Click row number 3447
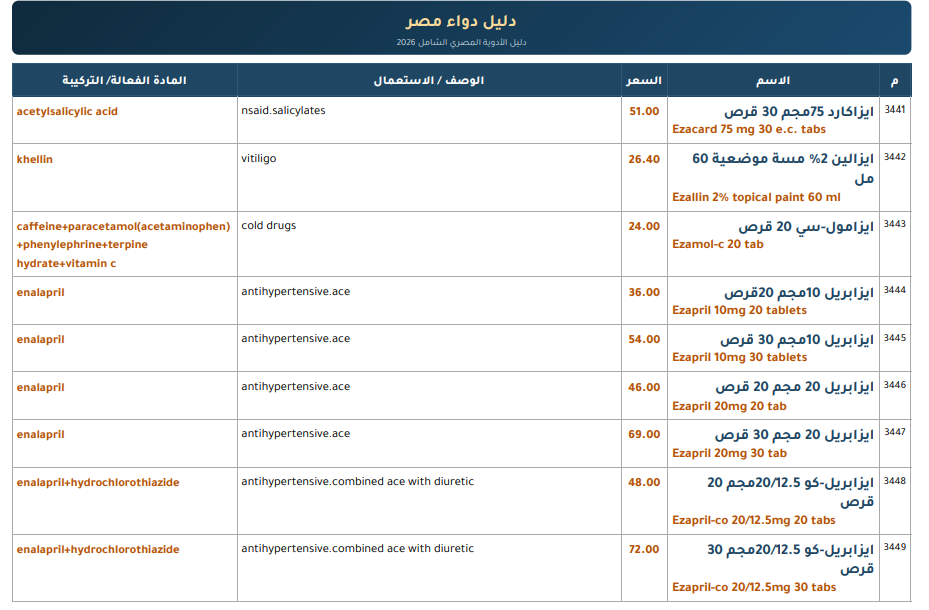Viewport: 929px width, 610px height. click(x=895, y=432)
